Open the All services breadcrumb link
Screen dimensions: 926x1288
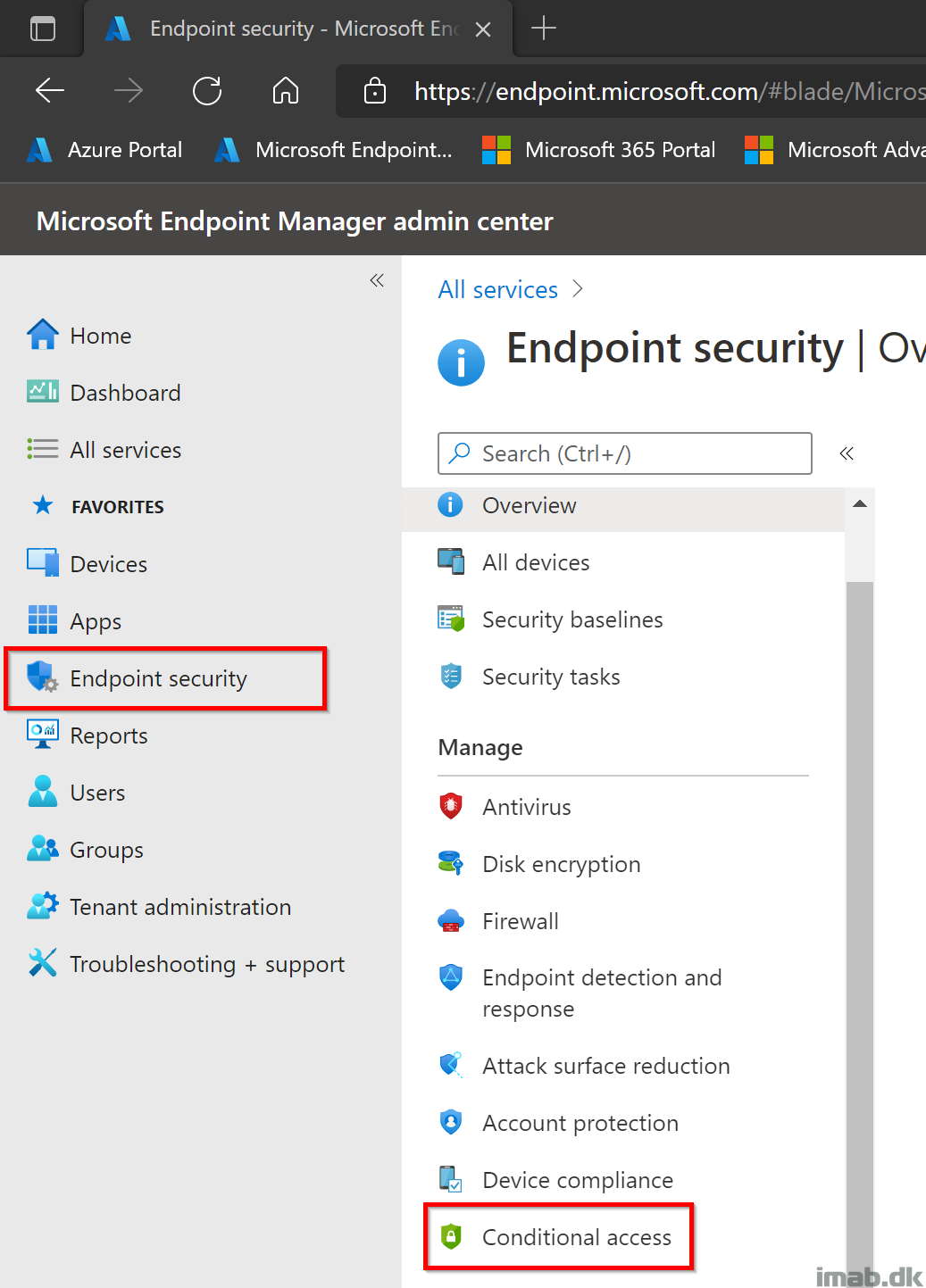click(497, 289)
